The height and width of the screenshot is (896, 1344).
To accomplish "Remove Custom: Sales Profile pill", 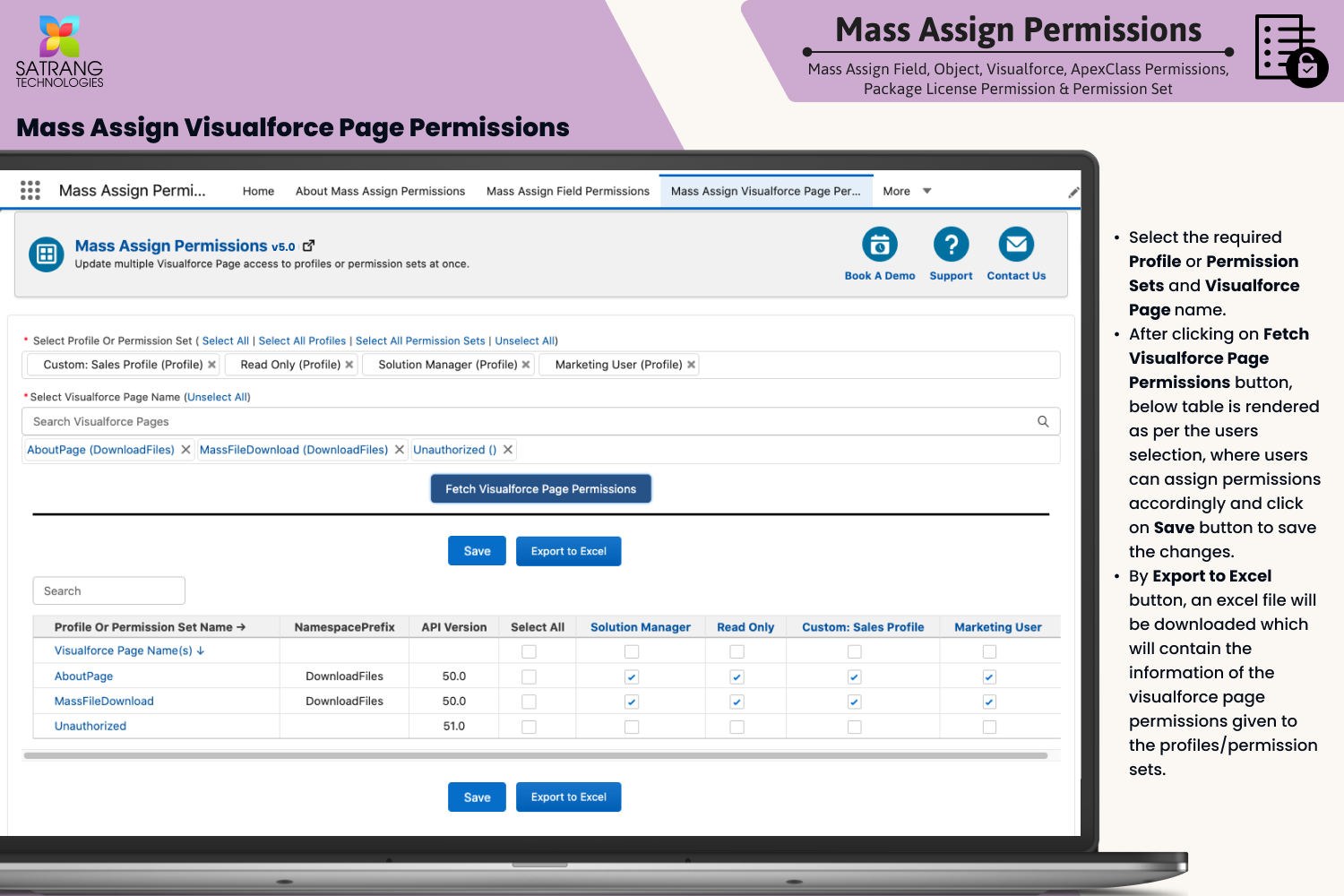I will click(212, 365).
